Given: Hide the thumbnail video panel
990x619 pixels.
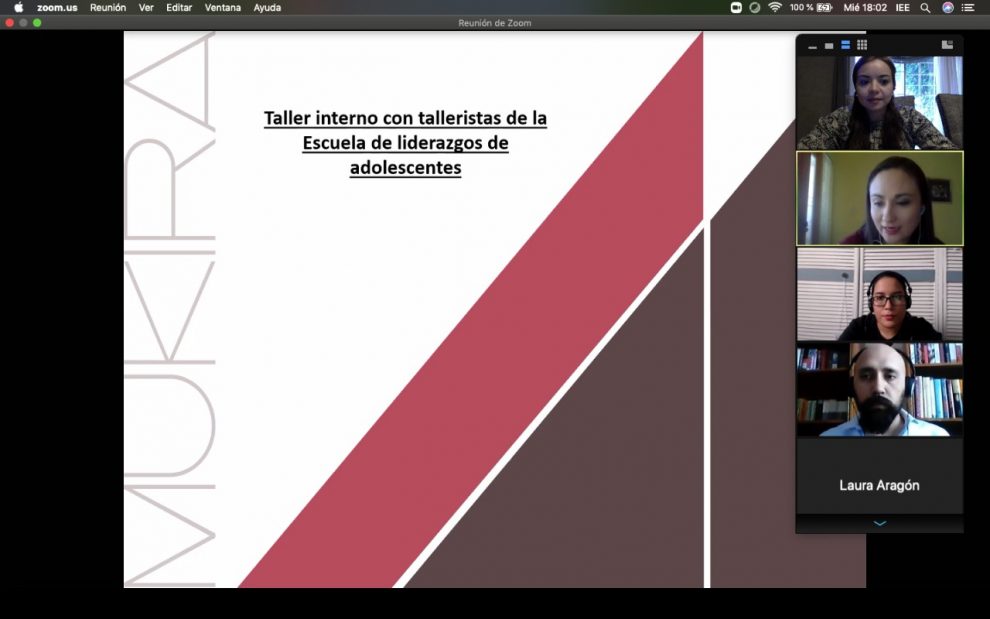Looking at the screenshot, I should pyautogui.click(x=813, y=45).
